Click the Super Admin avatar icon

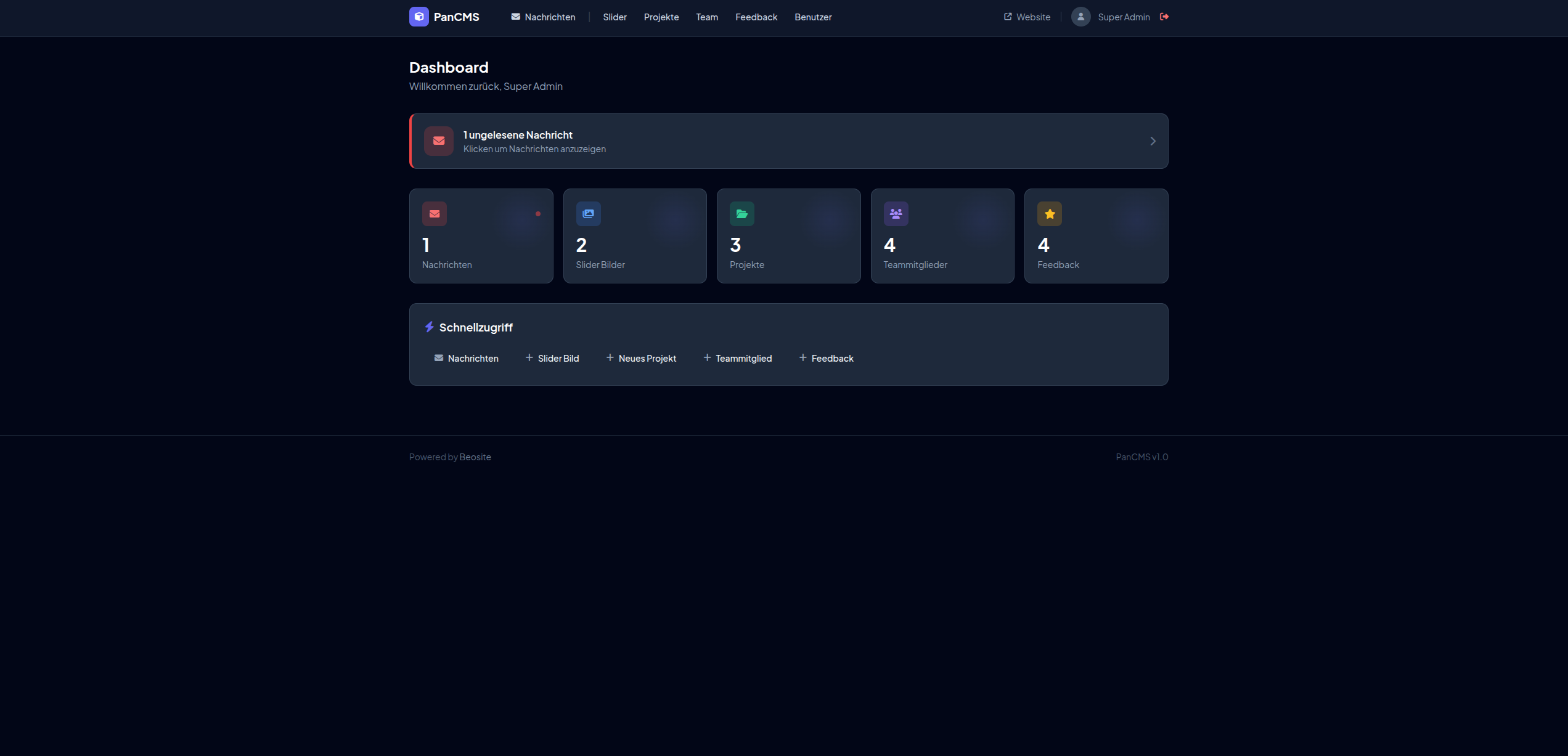1080,17
